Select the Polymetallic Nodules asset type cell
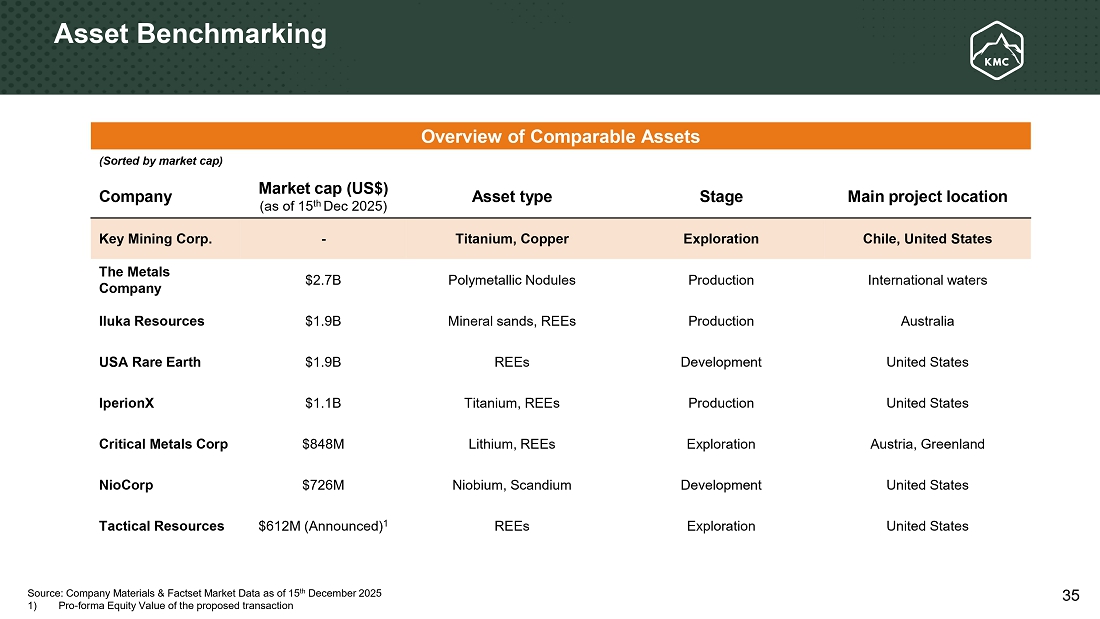The width and height of the screenshot is (1100, 619). point(511,280)
